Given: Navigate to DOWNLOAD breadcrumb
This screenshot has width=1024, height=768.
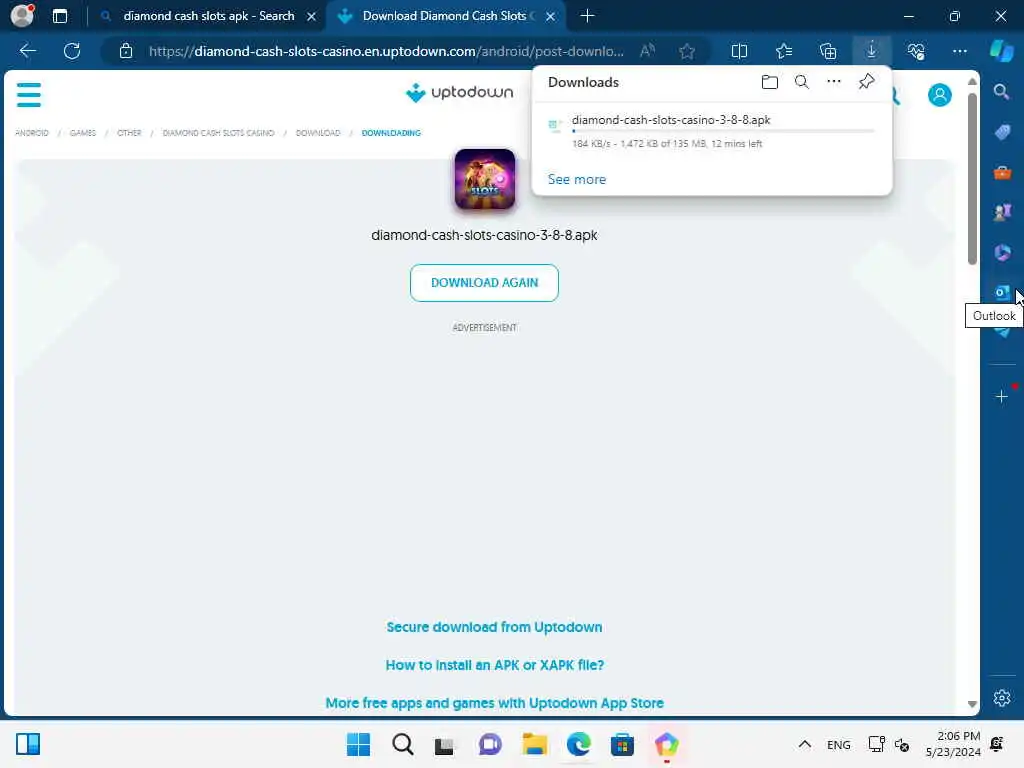Looking at the screenshot, I should point(318,133).
